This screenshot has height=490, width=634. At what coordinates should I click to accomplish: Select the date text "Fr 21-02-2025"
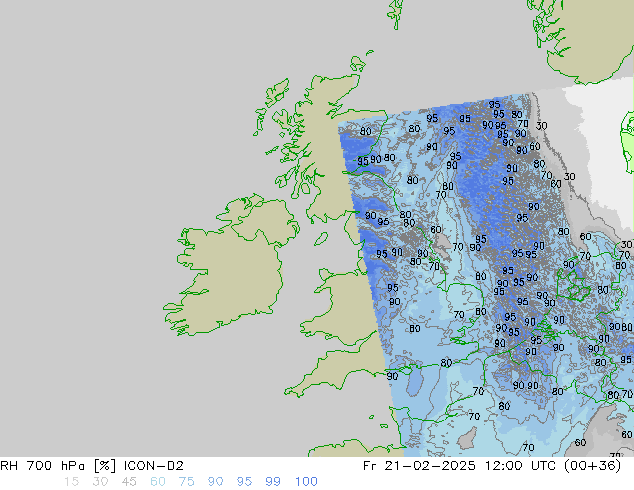click(419, 466)
